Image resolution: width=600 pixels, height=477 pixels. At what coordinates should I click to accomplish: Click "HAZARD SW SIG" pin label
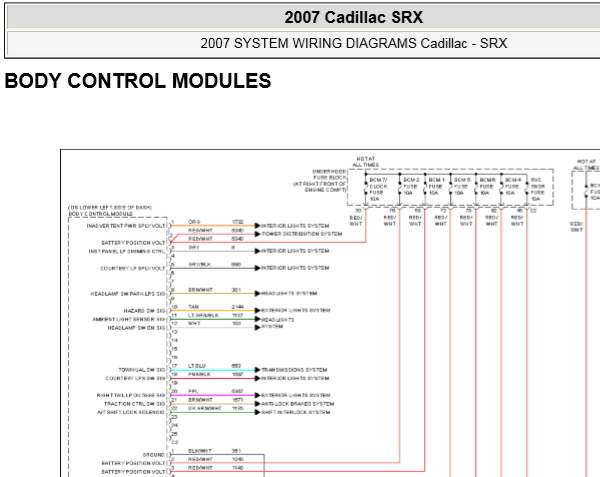click(x=144, y=311)
